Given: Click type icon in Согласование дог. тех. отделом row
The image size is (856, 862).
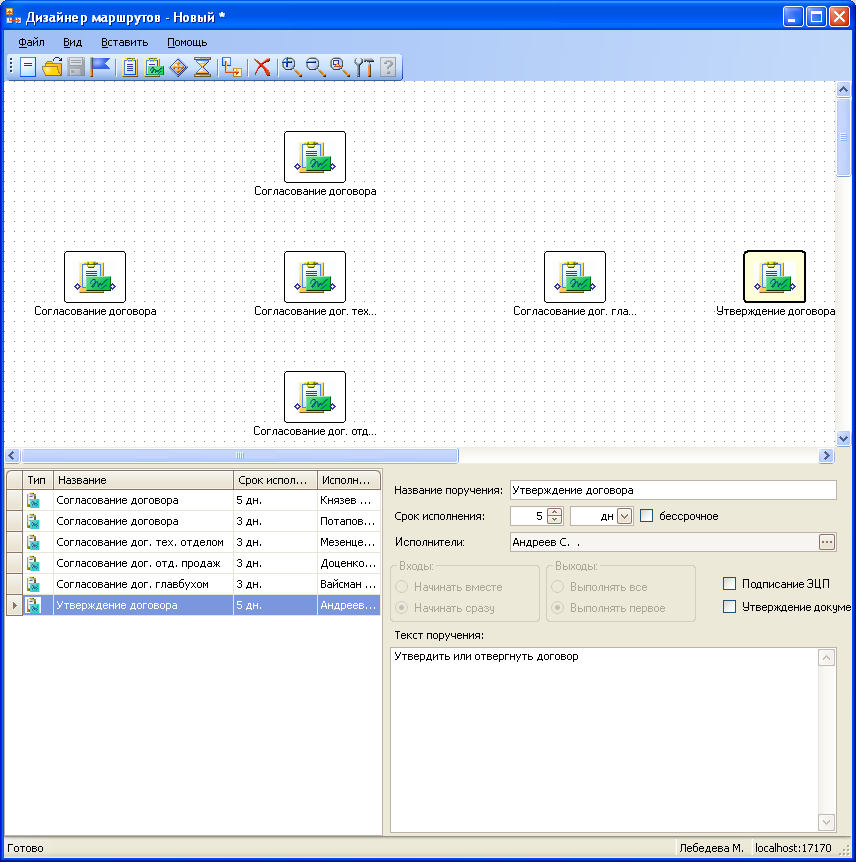Looking at the screenshot, I should pyautogui.click(x=34, y=542).
